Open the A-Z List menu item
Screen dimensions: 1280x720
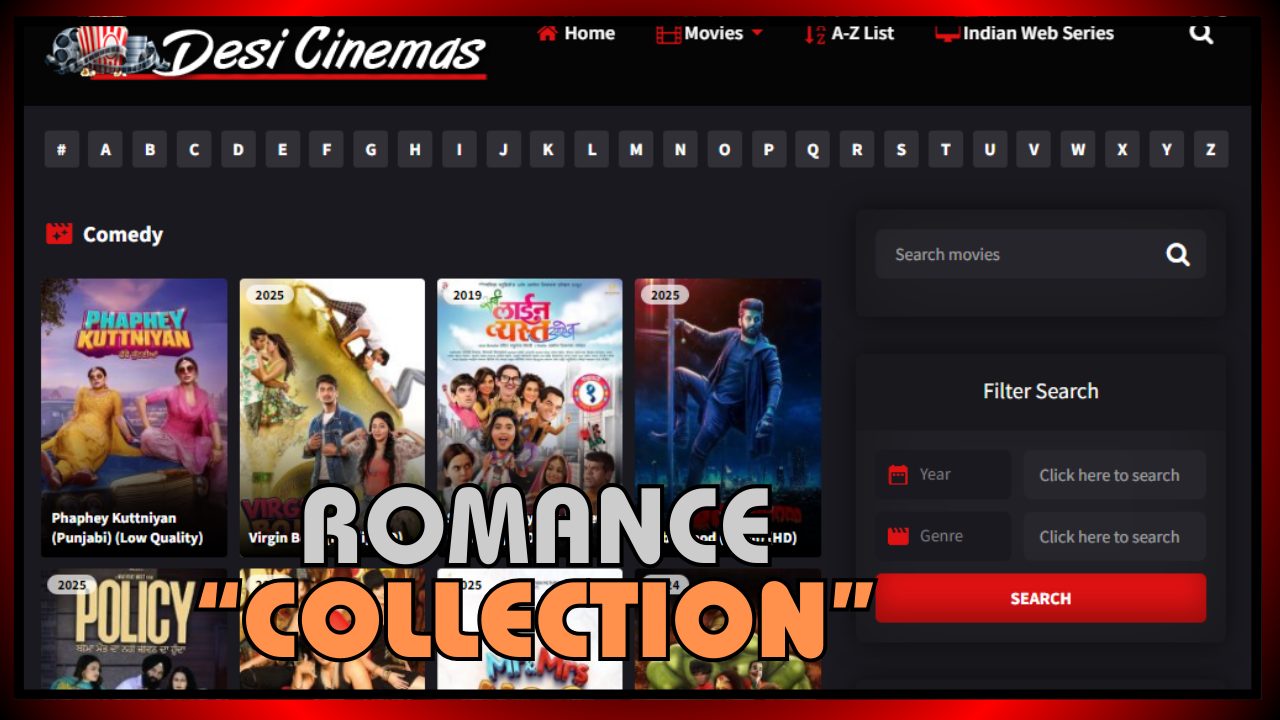(x=862, y=34)
